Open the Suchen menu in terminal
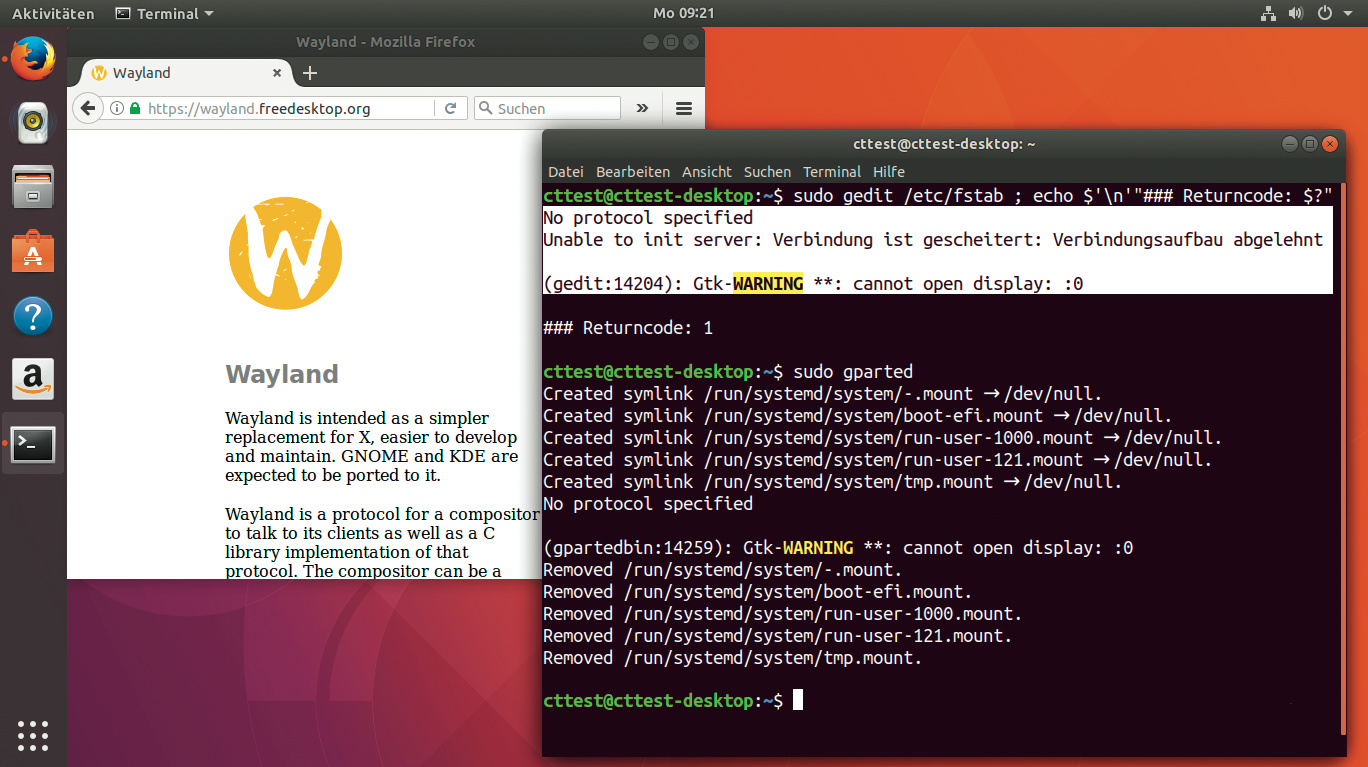This screenshot has width=1368, height=767. pyautogui.click(x=768, y=172)
